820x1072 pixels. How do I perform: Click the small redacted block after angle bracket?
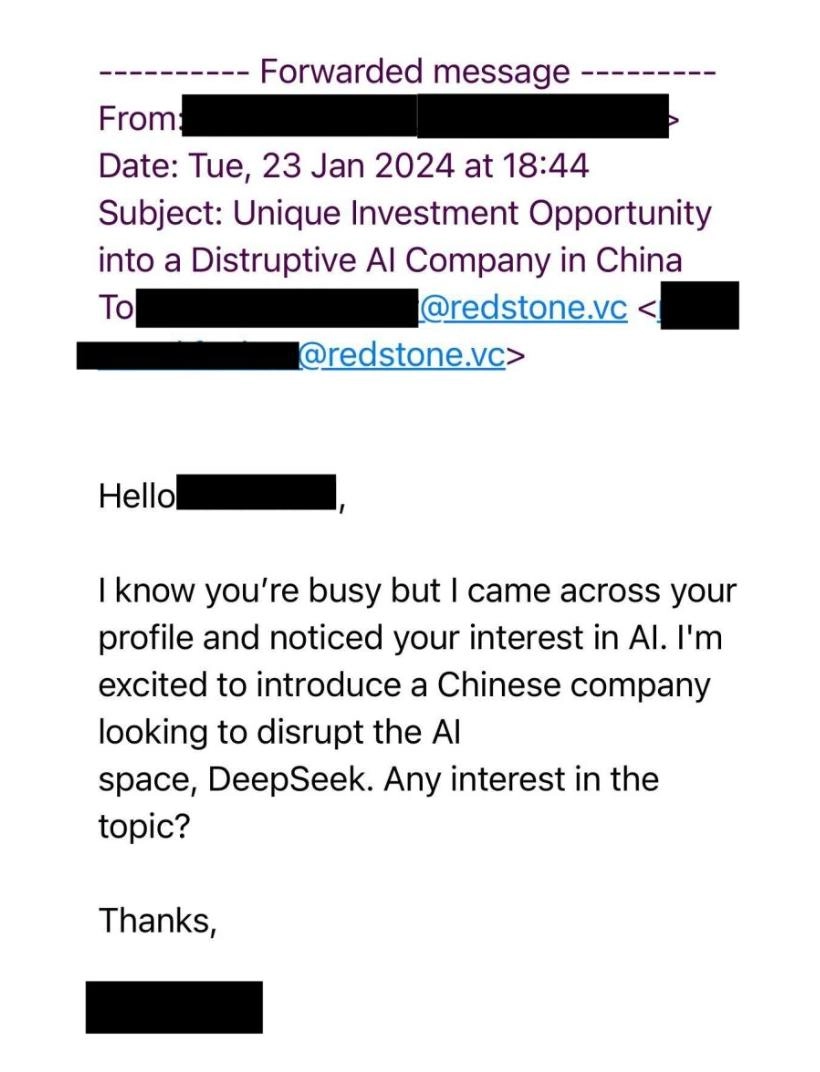tap(700, 305)
